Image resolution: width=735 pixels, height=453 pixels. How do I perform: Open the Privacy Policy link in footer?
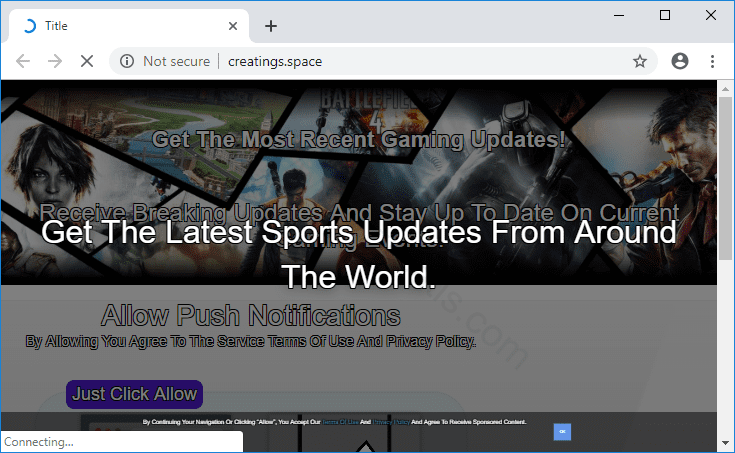coord(391,423)
